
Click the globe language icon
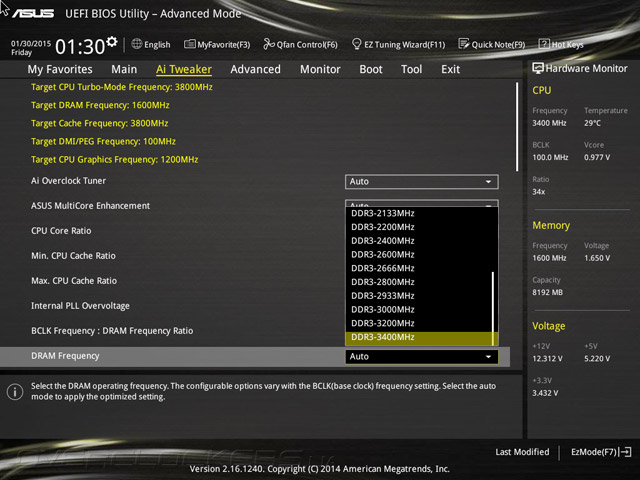(137, 44)
